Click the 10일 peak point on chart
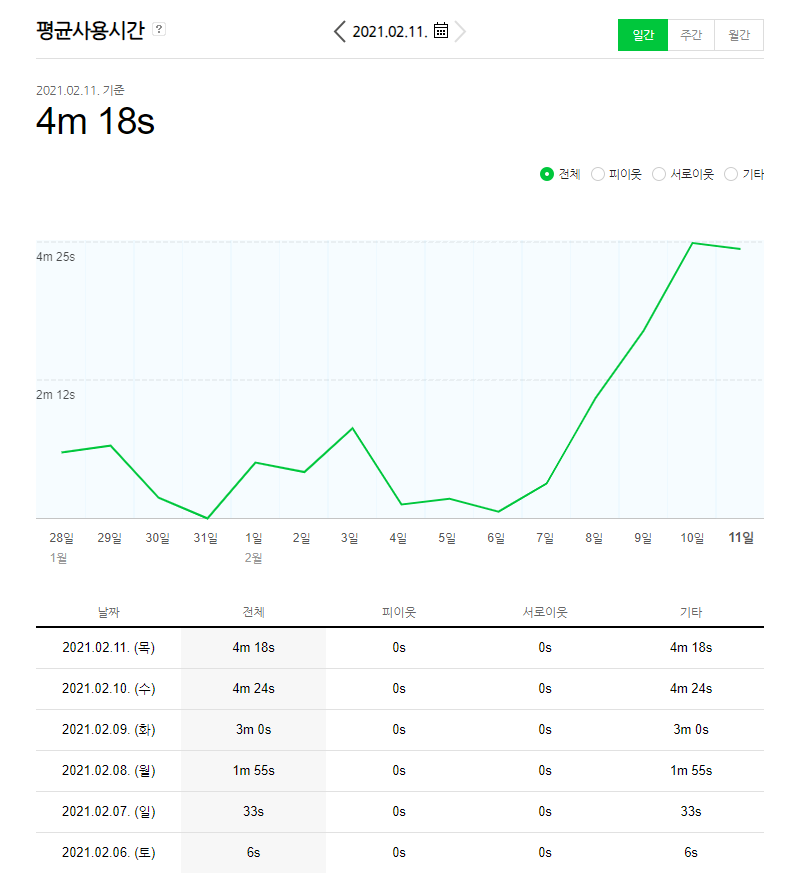This screenshot has width=801, height=873. pos(692,243)
